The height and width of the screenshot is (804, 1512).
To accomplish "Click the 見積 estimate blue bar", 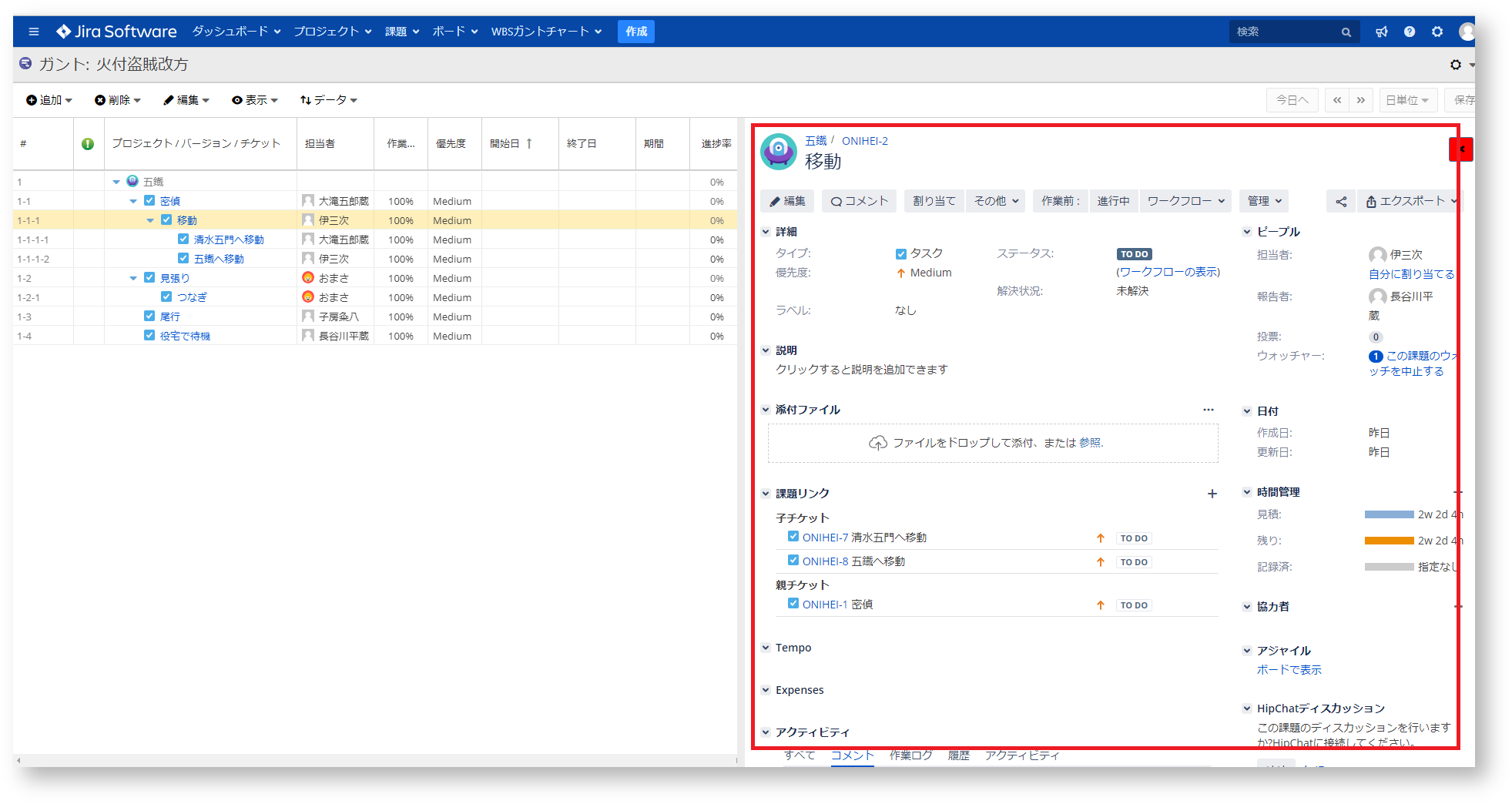I will 1389,514.
